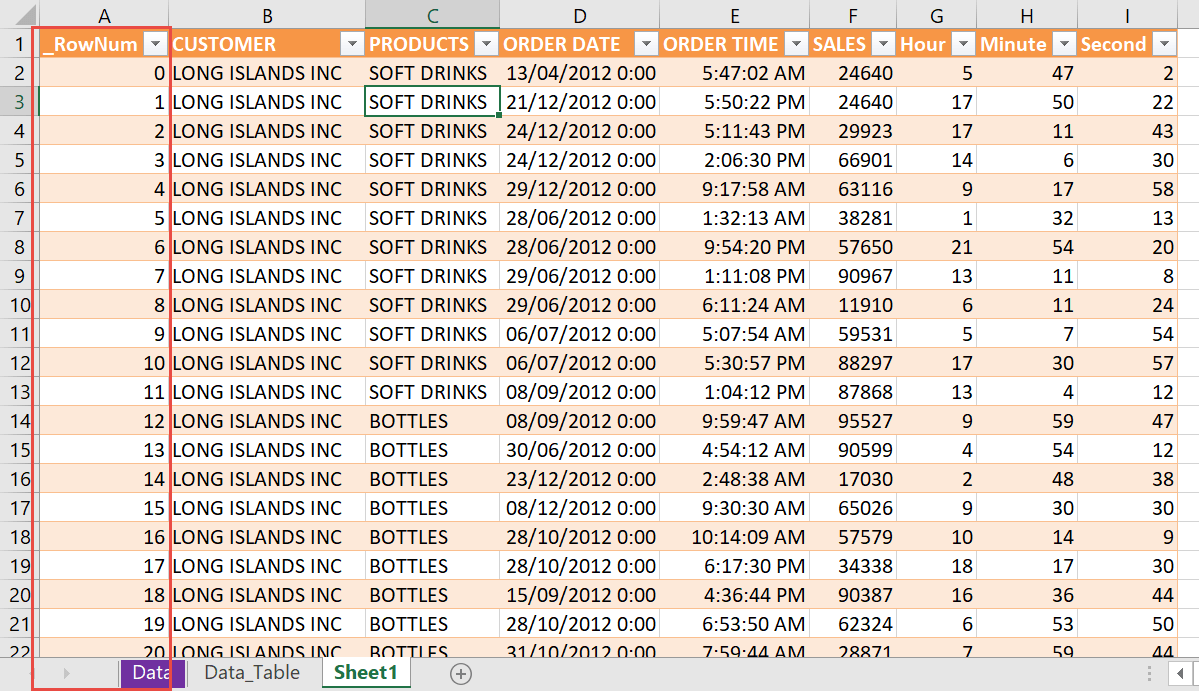This screenshot has height=691, width=1199.
Task: Click time cell 5:11:43 PM
Action: coord(734,131)
